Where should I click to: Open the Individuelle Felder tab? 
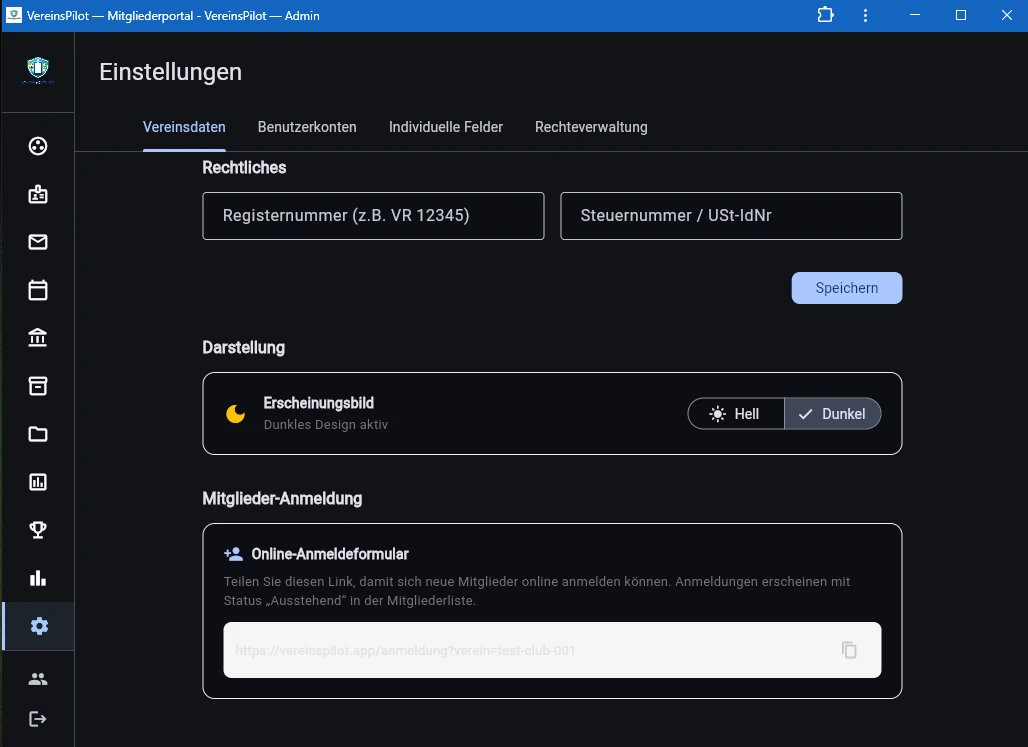click(x=446, y=127)
